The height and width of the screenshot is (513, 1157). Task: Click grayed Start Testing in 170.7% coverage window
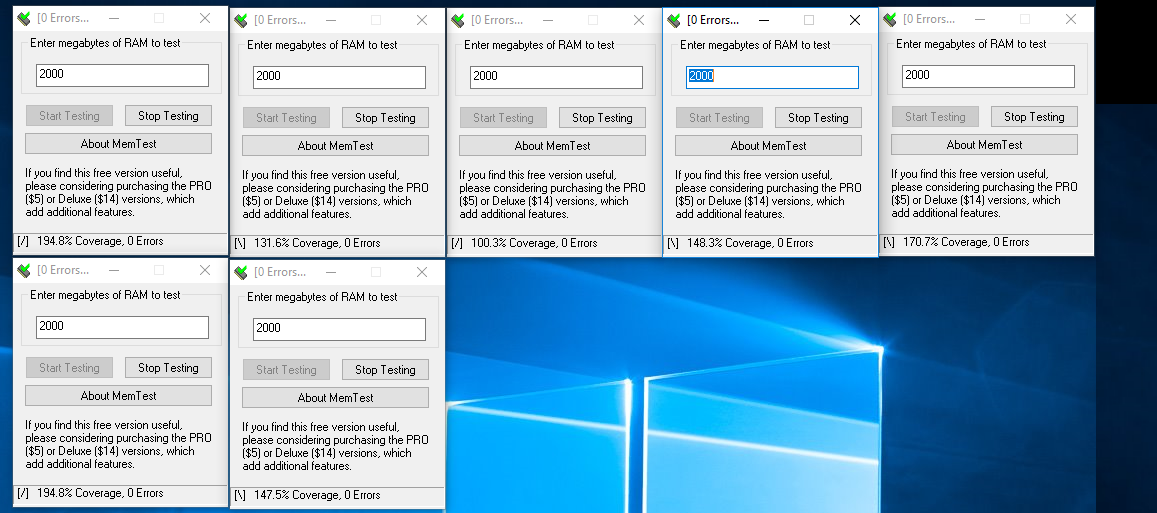tap(936, 117)
